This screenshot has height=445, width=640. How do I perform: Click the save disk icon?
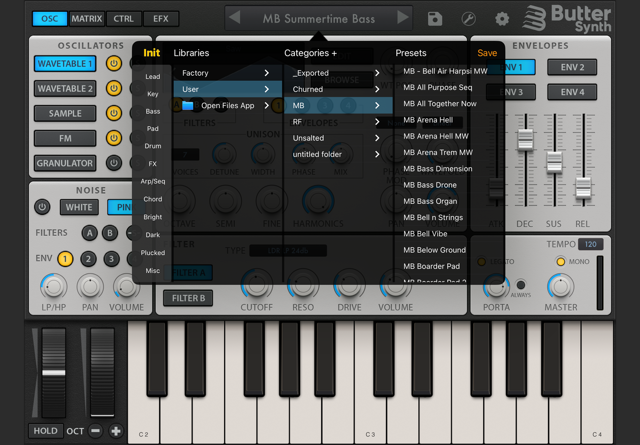pyautogui.click(x=435, y=19)
